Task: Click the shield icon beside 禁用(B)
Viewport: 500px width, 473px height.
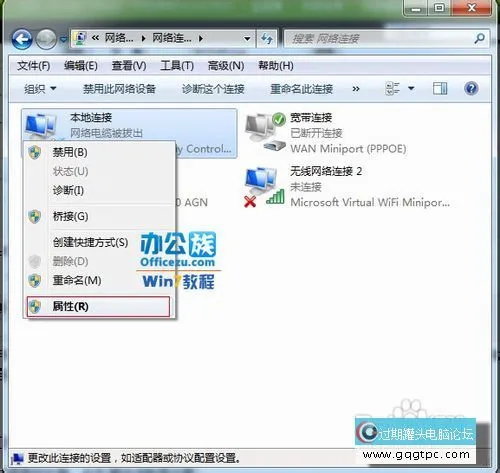Action: tap(35, 153)
